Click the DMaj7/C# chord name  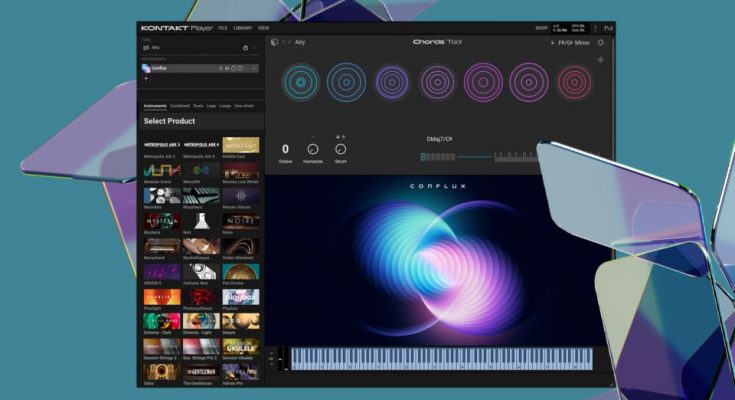click(439, 139)
